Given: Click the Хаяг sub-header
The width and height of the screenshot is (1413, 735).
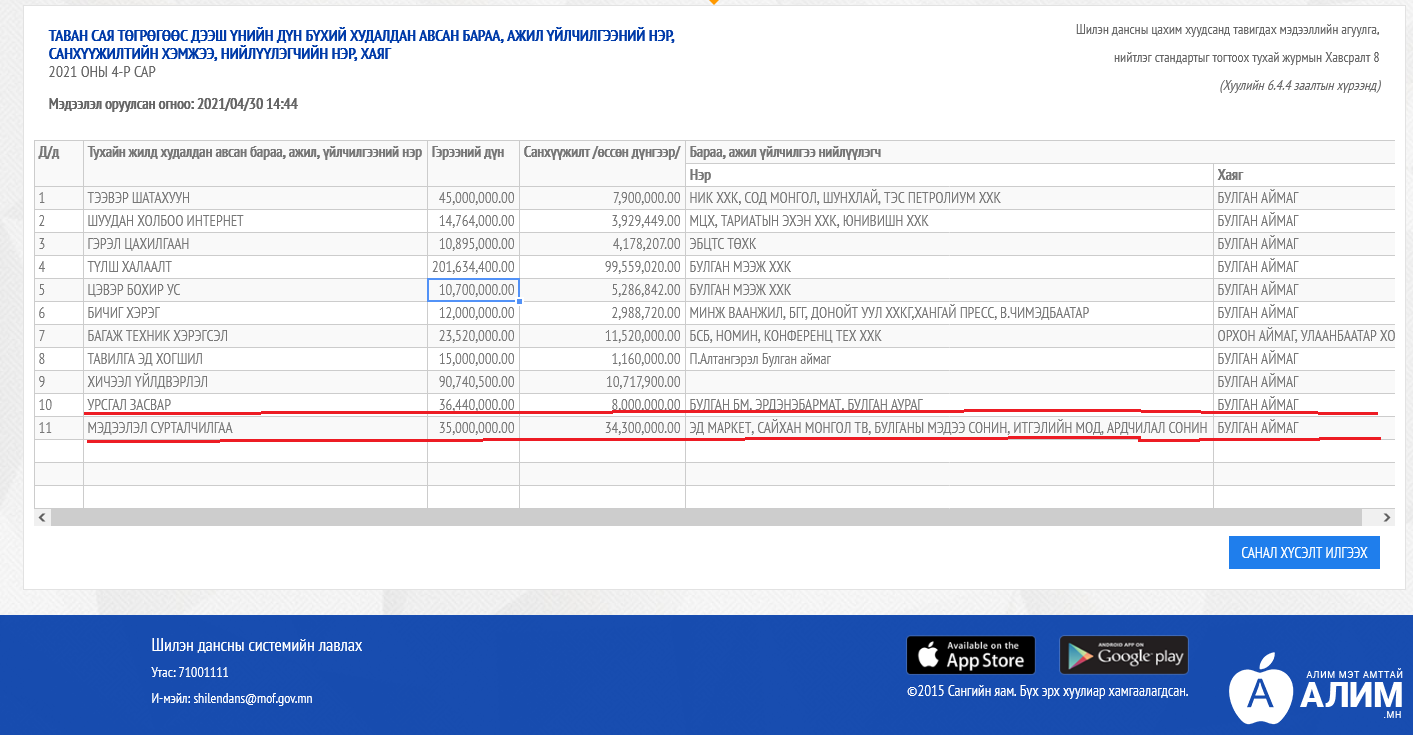Looking at the screenshot, I should coord(1304,175).
